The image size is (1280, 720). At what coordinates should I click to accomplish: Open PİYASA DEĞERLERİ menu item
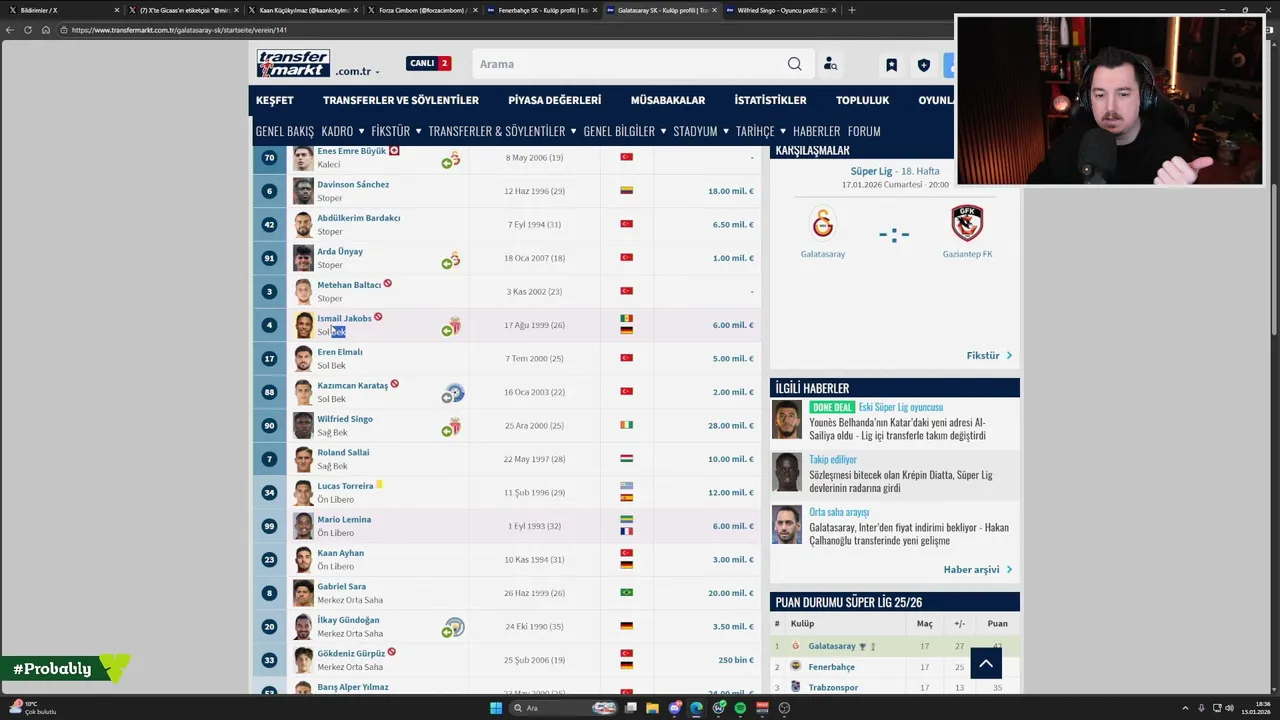tap(554, 100)
